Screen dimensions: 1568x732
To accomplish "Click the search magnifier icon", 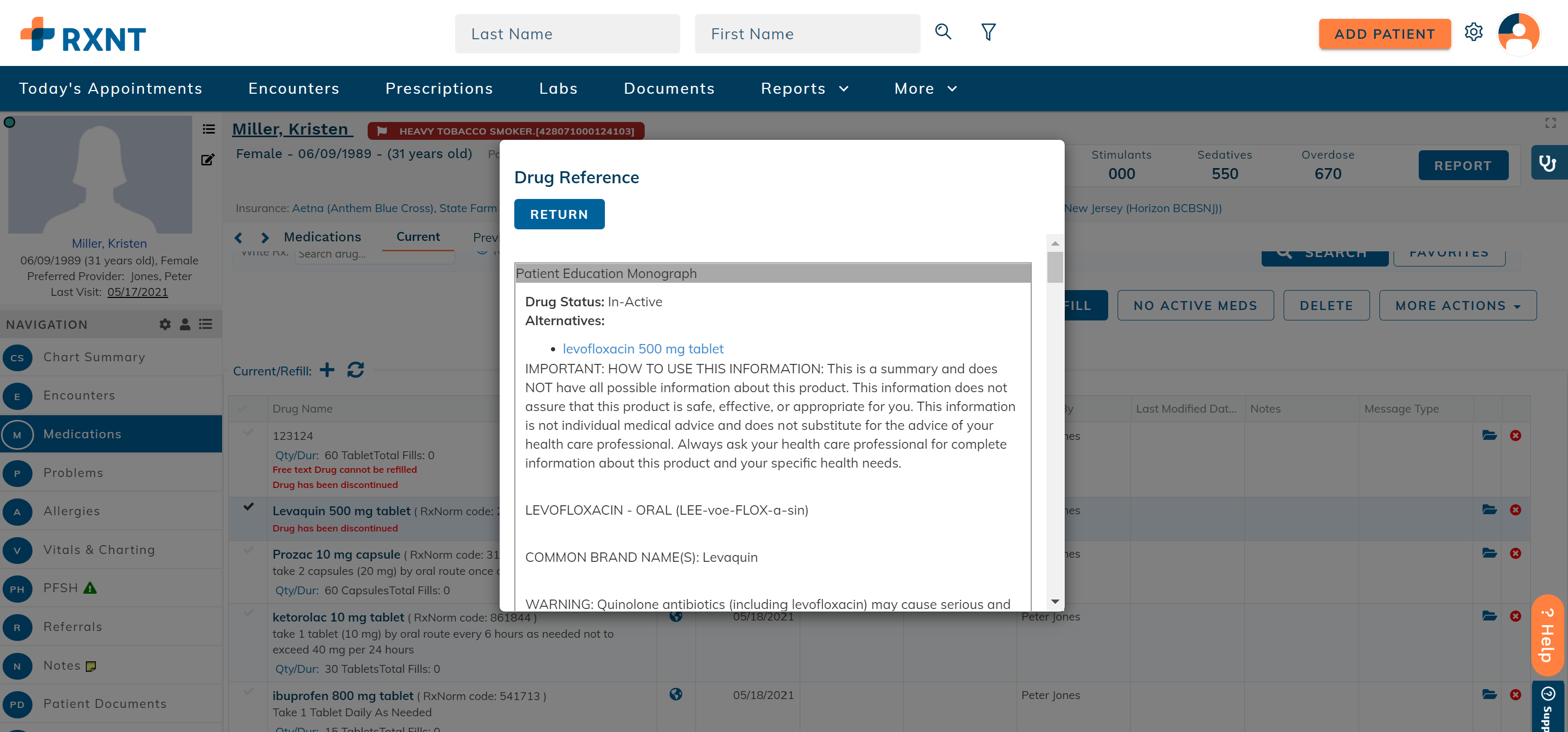I will (x=943, y=31).
